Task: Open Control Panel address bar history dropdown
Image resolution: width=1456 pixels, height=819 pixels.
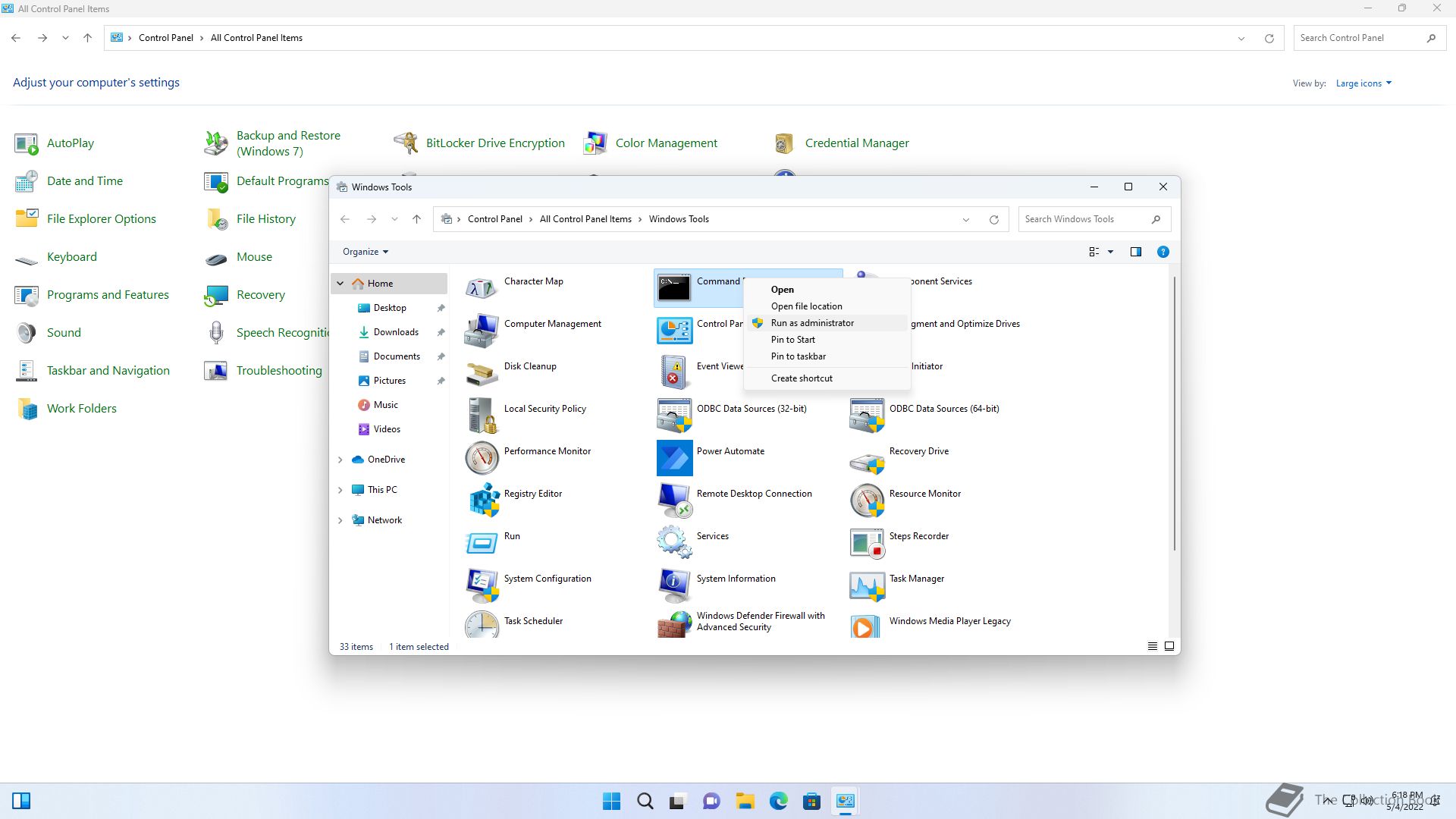Action: pos(1241,39)
